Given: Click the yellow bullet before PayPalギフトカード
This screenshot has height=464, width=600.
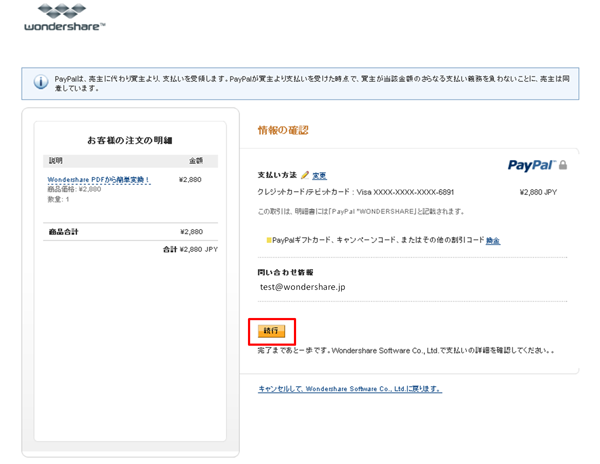Looking at the screenshot, I should point(269,240).
